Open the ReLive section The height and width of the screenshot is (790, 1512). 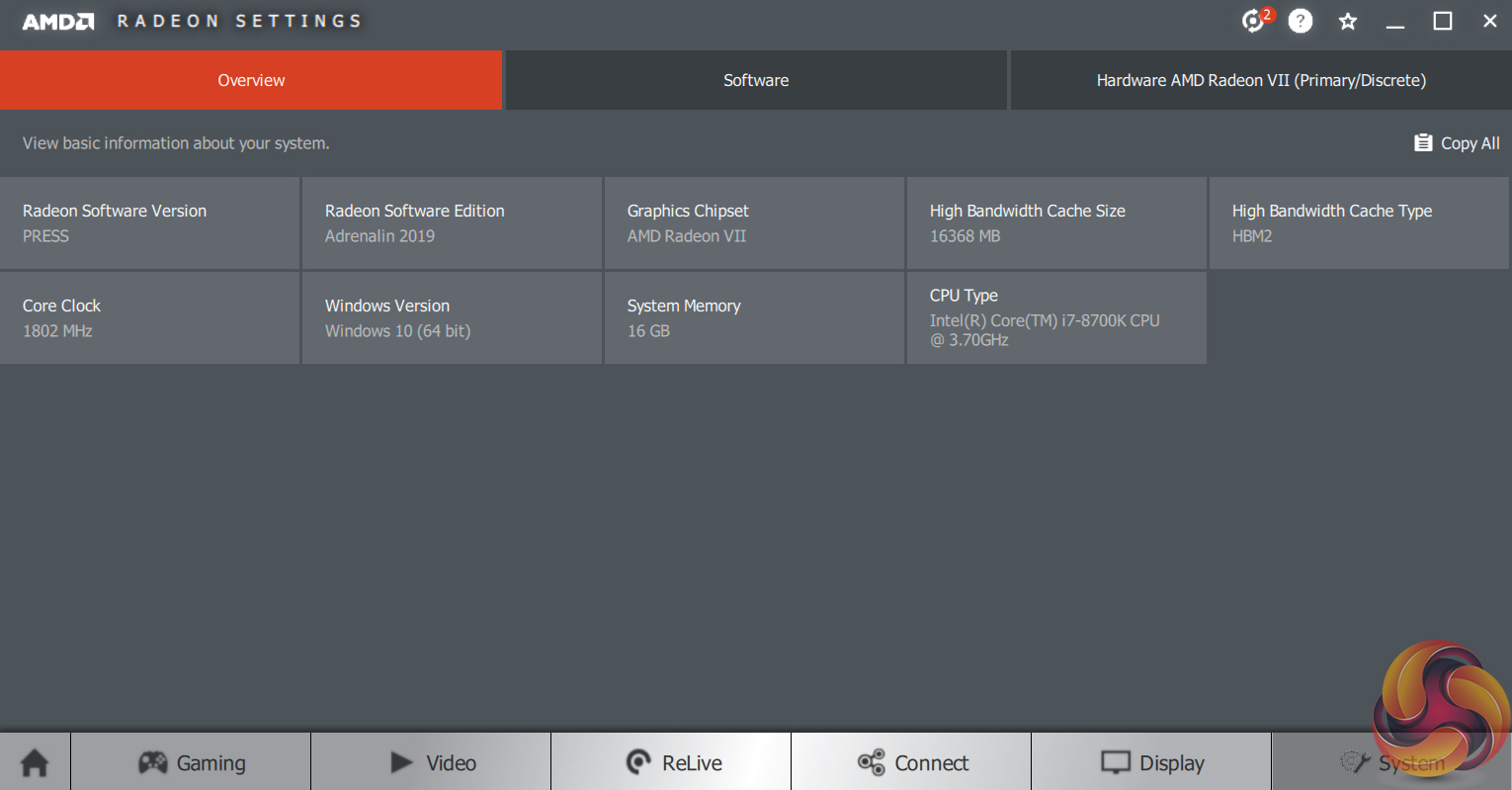pyautogui.click(x=671, y=762)
